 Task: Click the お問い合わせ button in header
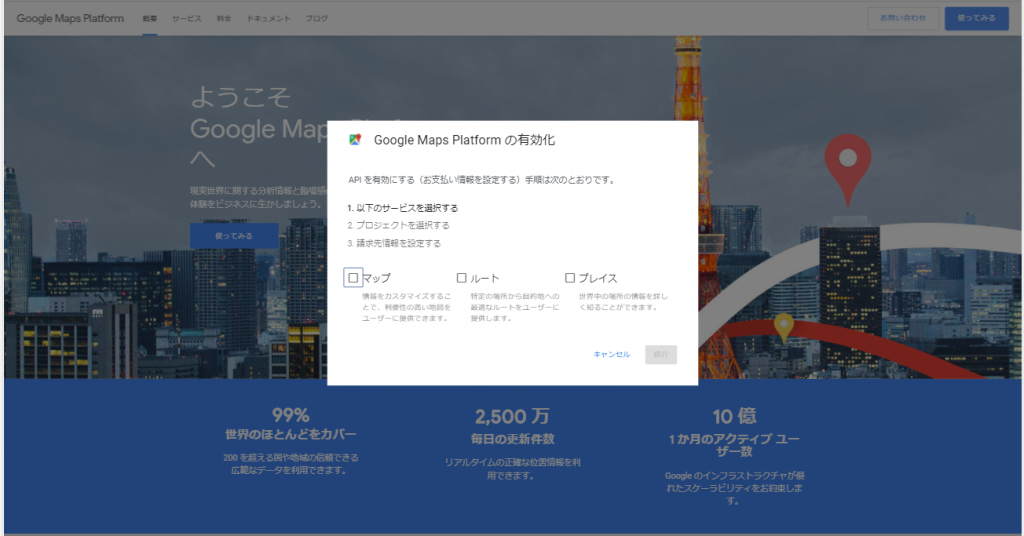point(903,18)
